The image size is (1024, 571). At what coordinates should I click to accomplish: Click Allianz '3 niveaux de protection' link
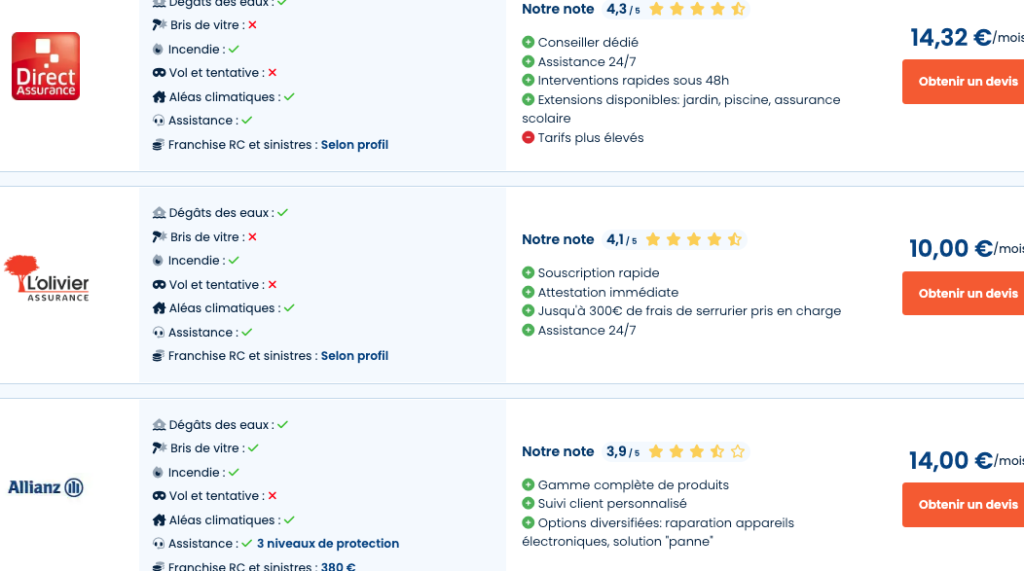click(x=328, y=544)
